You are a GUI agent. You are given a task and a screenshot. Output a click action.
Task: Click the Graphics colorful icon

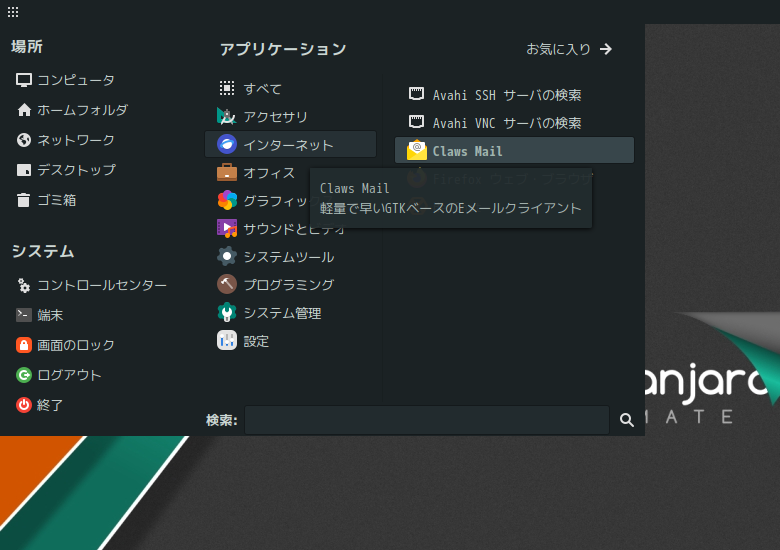pos(227,200)
